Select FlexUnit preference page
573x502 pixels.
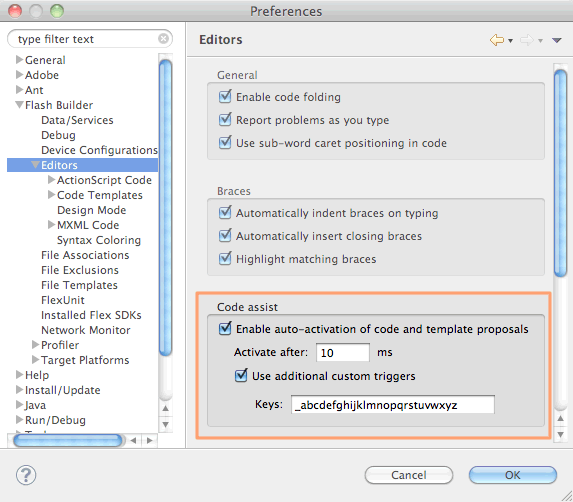[x=63, y=300]
